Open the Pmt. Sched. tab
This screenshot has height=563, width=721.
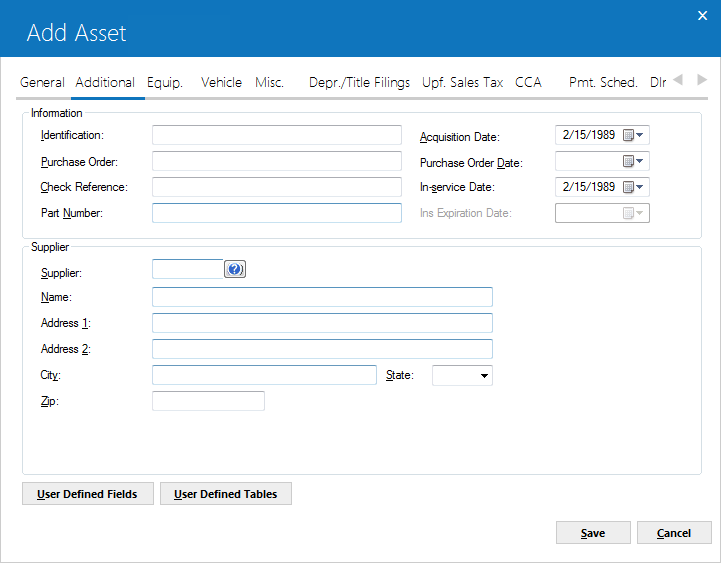tap(603, 82)
